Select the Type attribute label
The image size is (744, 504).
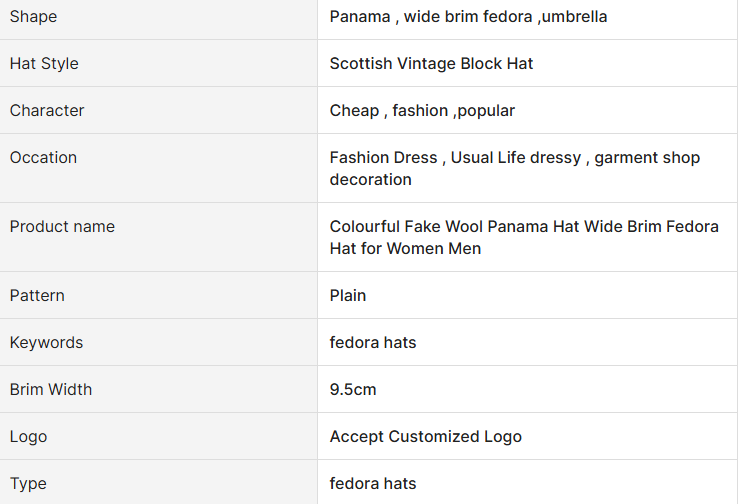click(28, 483)
